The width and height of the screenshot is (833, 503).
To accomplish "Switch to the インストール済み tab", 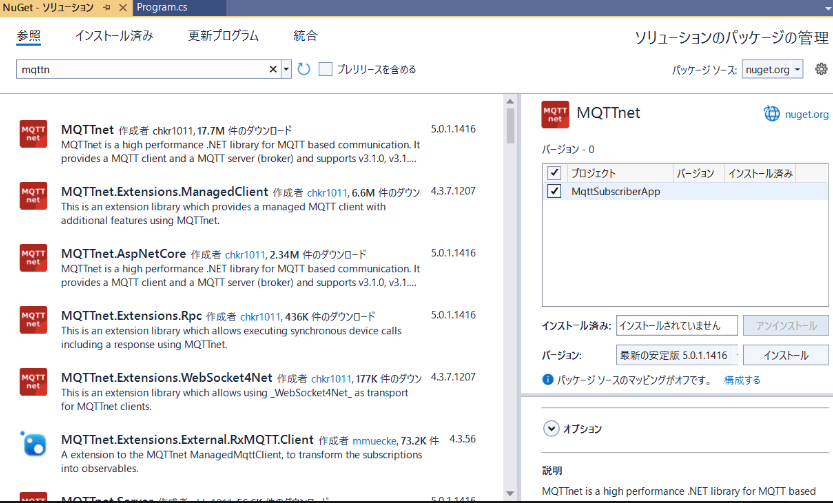I will coord(114,36).
